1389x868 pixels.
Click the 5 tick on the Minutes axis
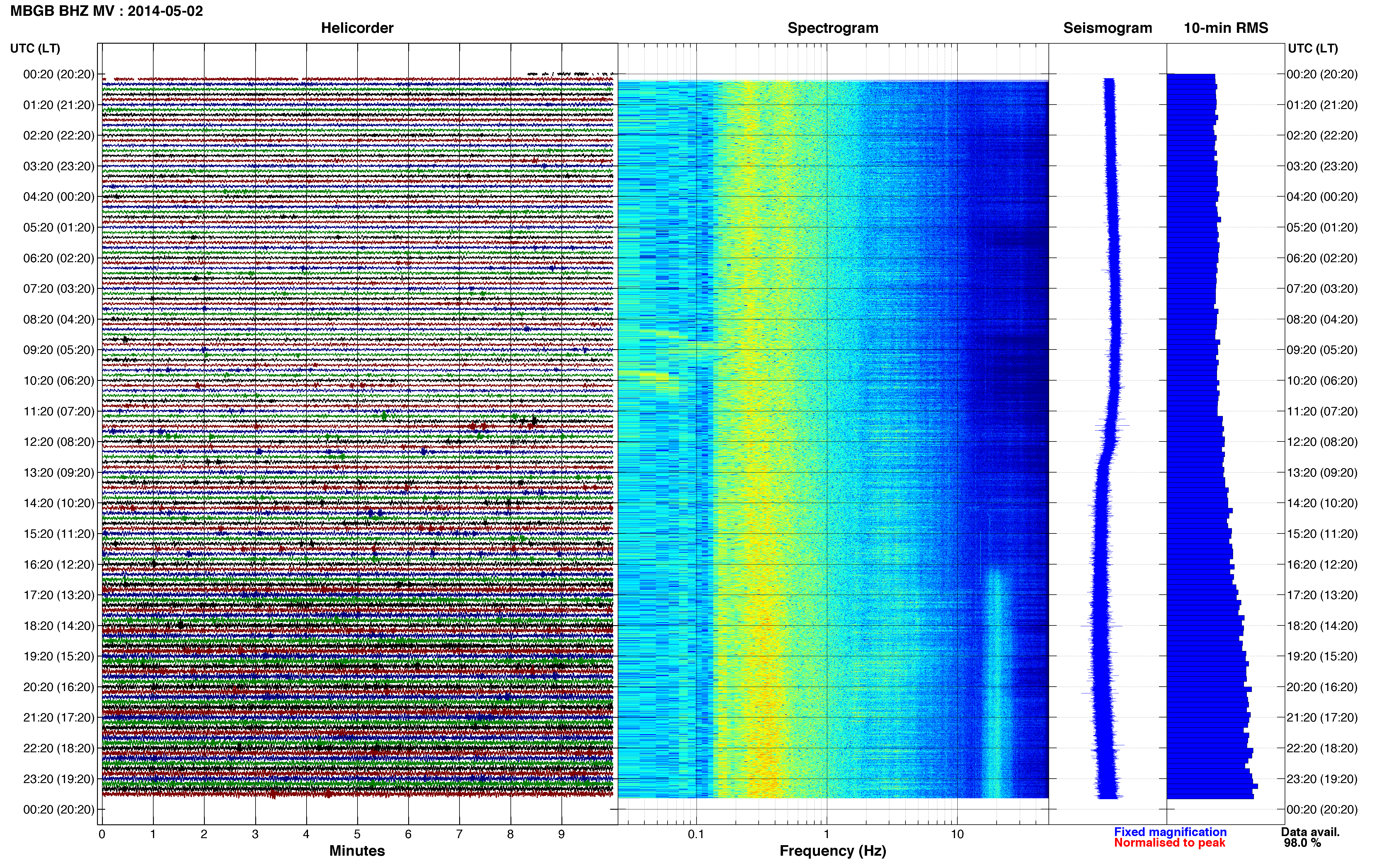click(357, 834)
